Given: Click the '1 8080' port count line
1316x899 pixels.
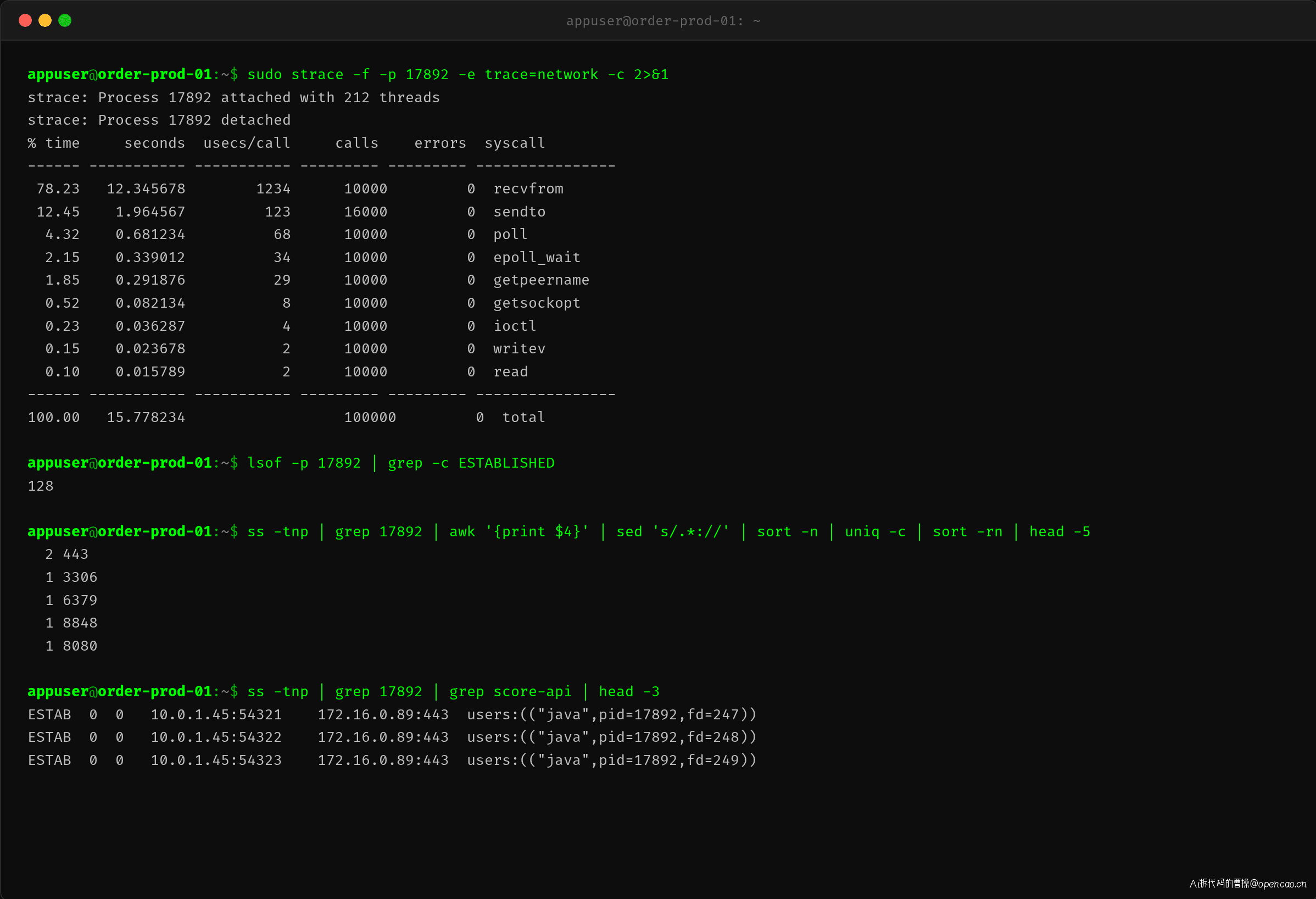Looking at the screenshot, I should coord(71,646).
